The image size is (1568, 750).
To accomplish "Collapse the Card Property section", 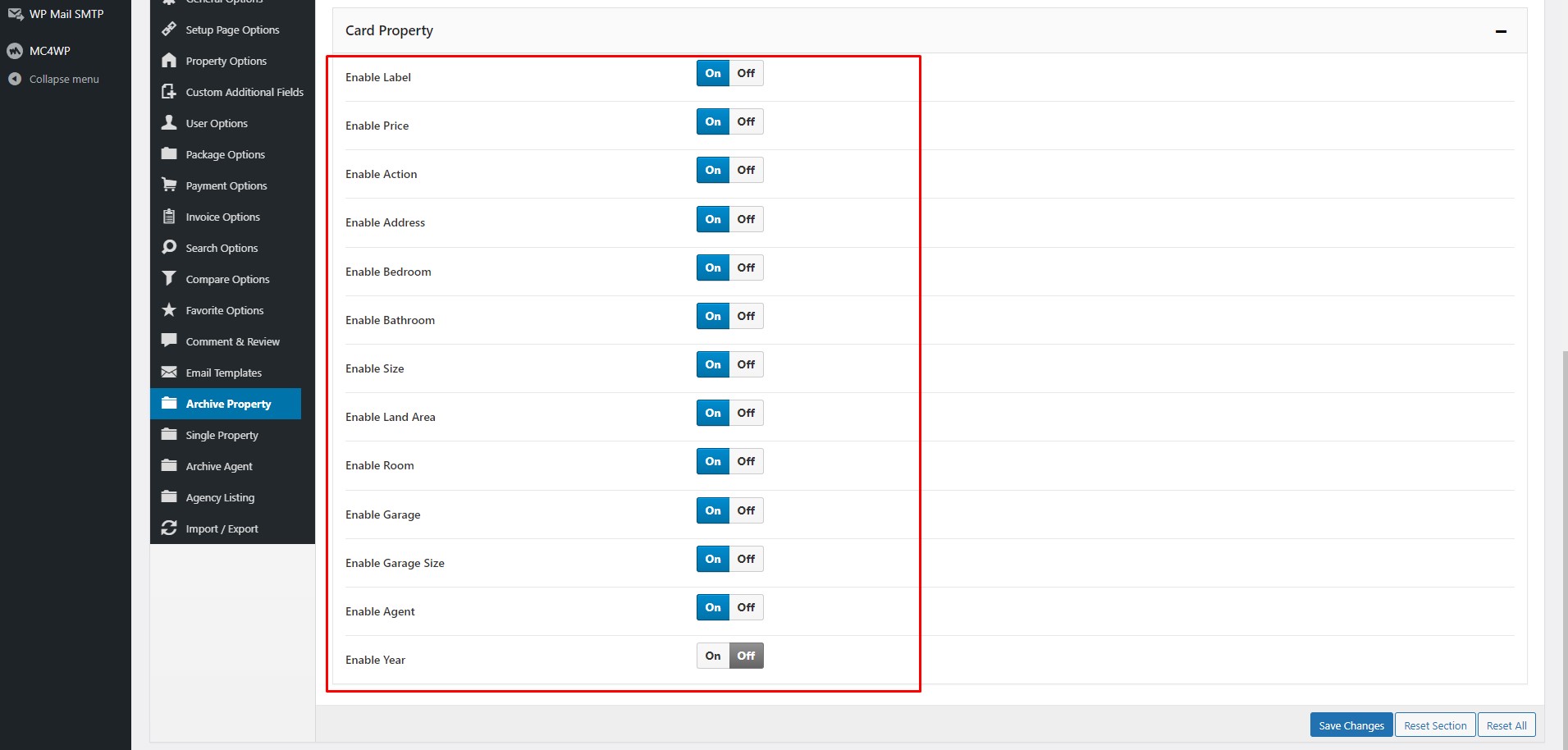I will [1501, 31].
